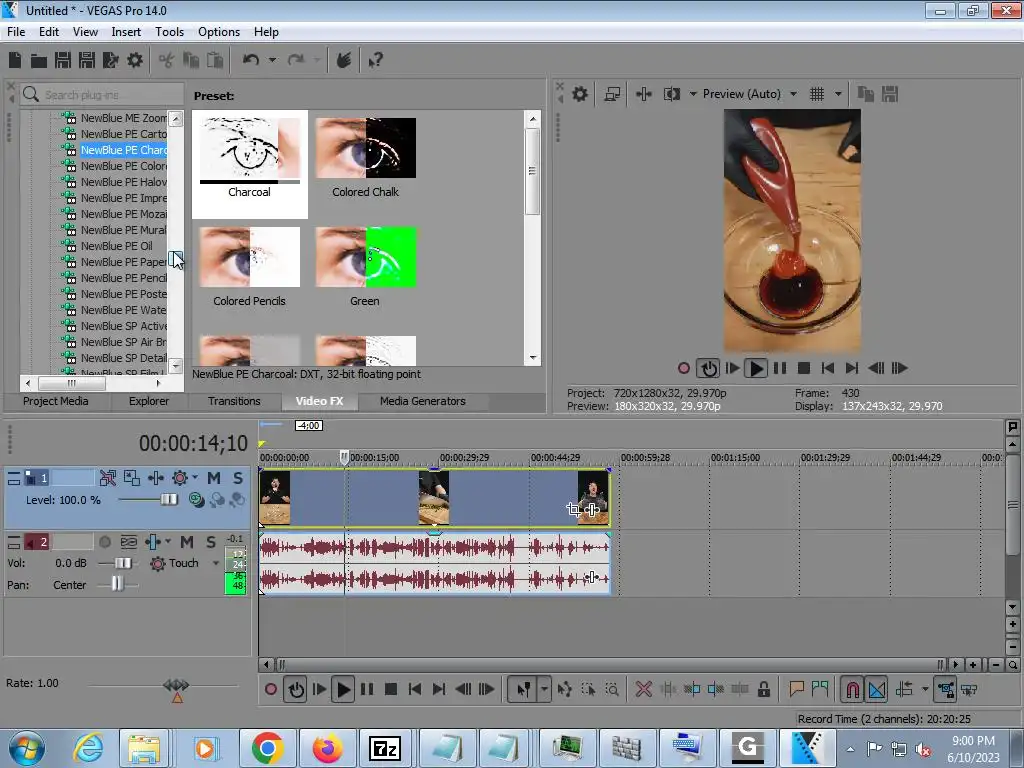The height and width of the screenshot is (768, 1024).
Task: Copy snapshot to clipboard in preview toolbar
Action: [x=866, y=94]
